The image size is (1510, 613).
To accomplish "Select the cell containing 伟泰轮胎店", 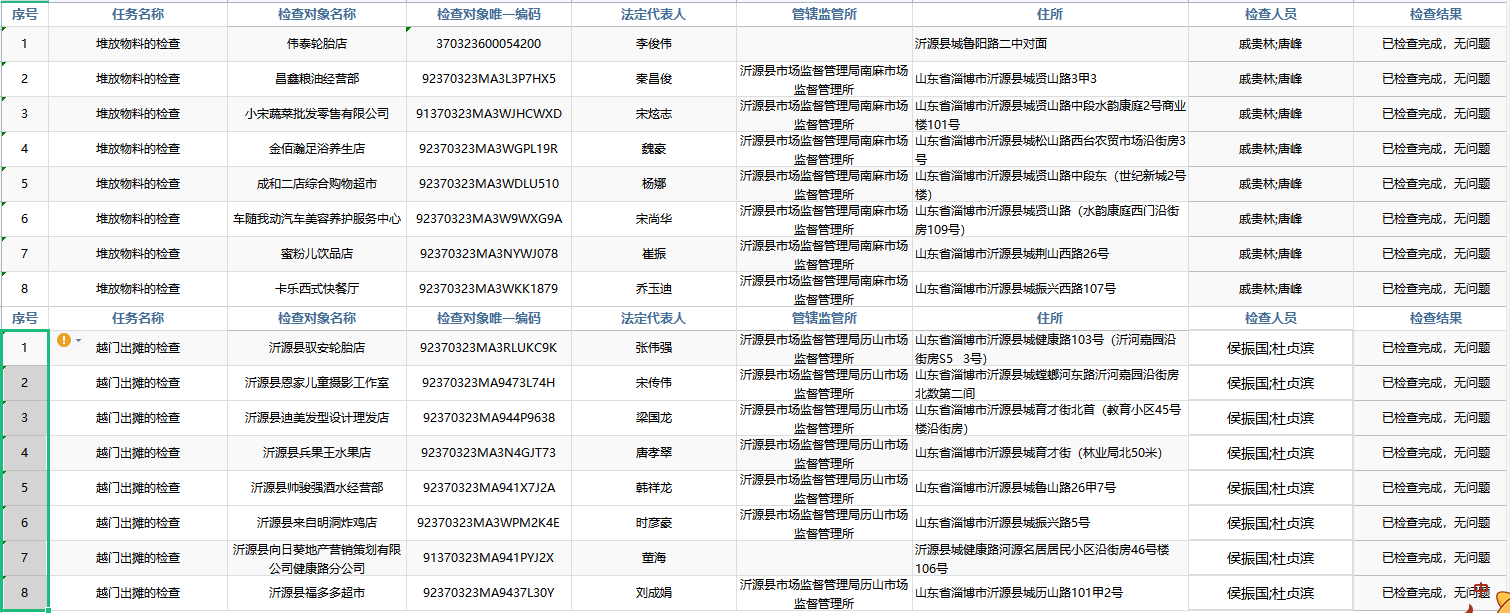I will click(316, 44).
